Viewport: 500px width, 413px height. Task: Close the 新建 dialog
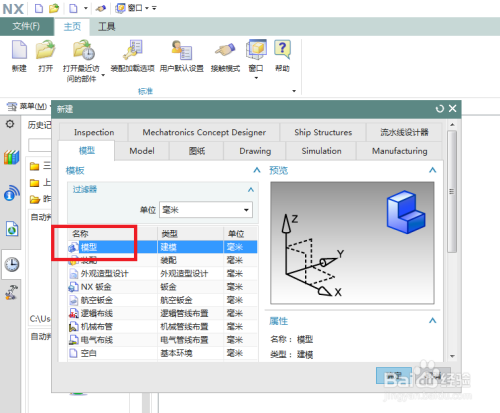[452, 109]
